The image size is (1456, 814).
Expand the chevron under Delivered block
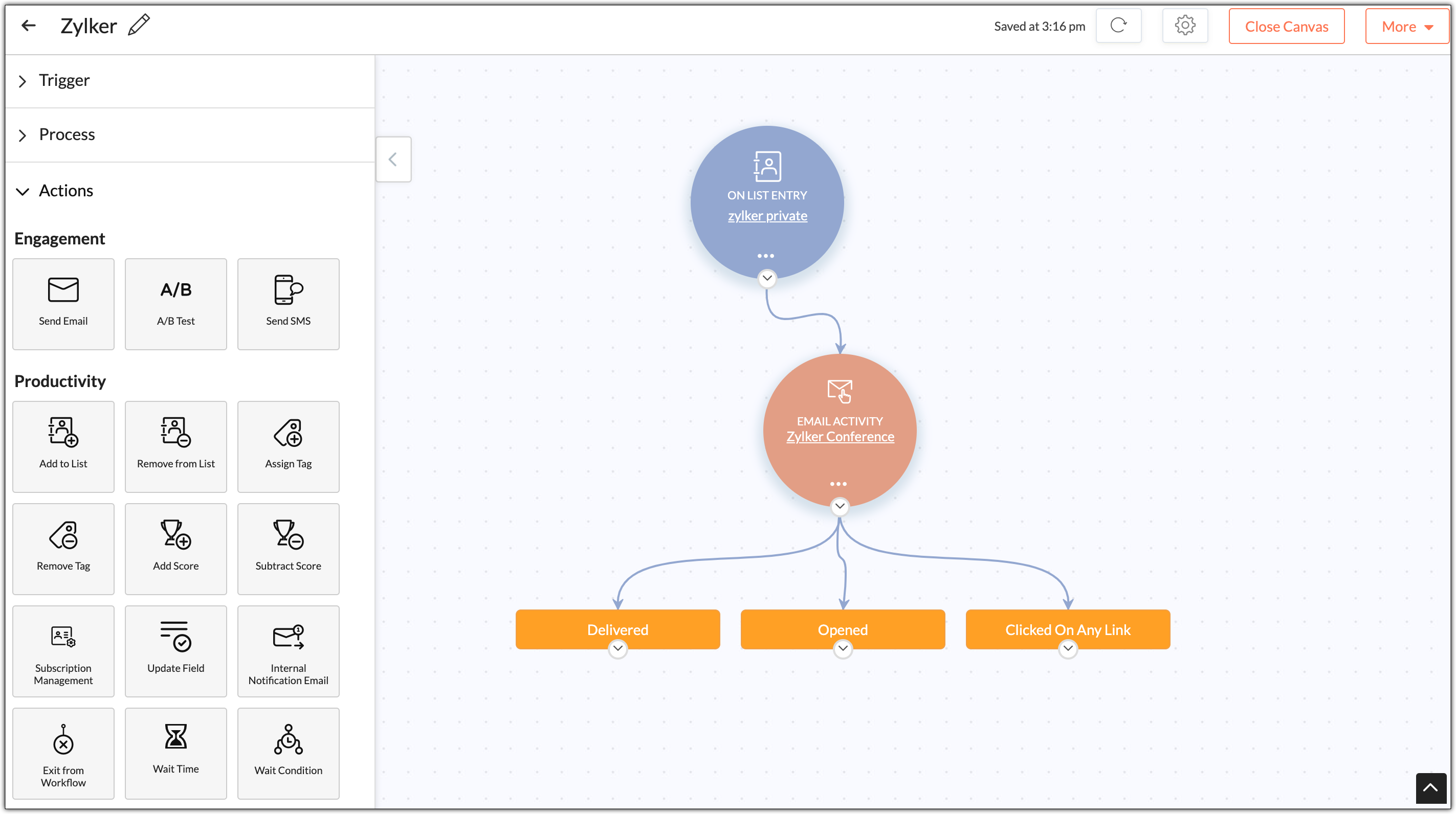point(618,648)
